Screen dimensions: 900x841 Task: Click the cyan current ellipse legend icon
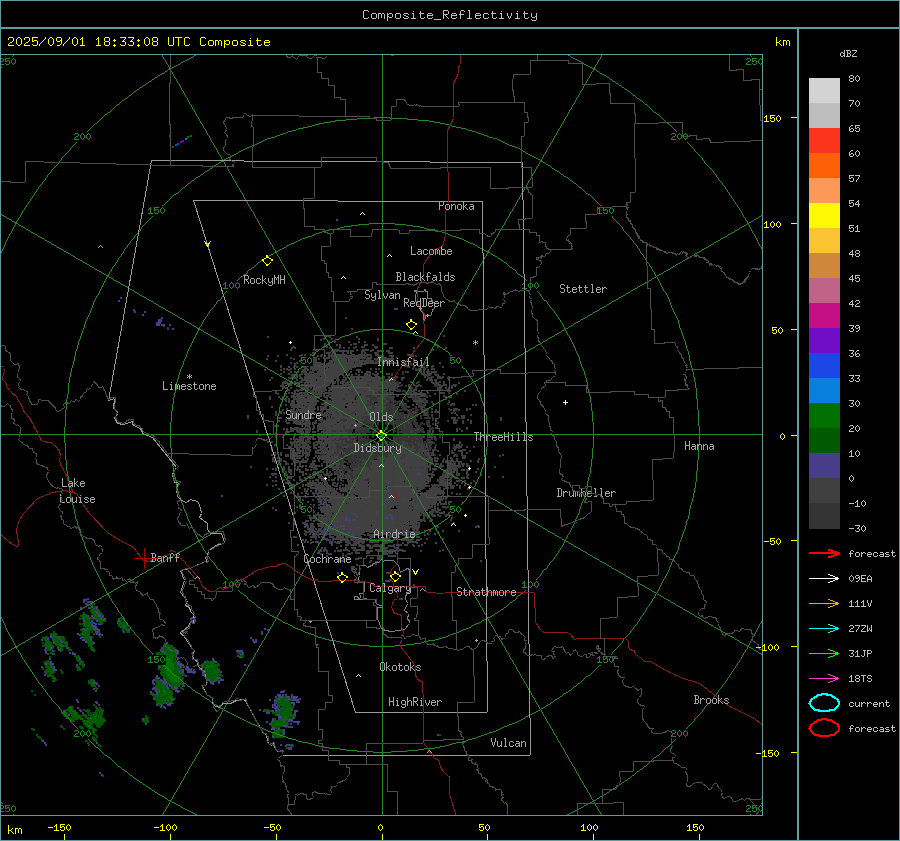(824, 703)
